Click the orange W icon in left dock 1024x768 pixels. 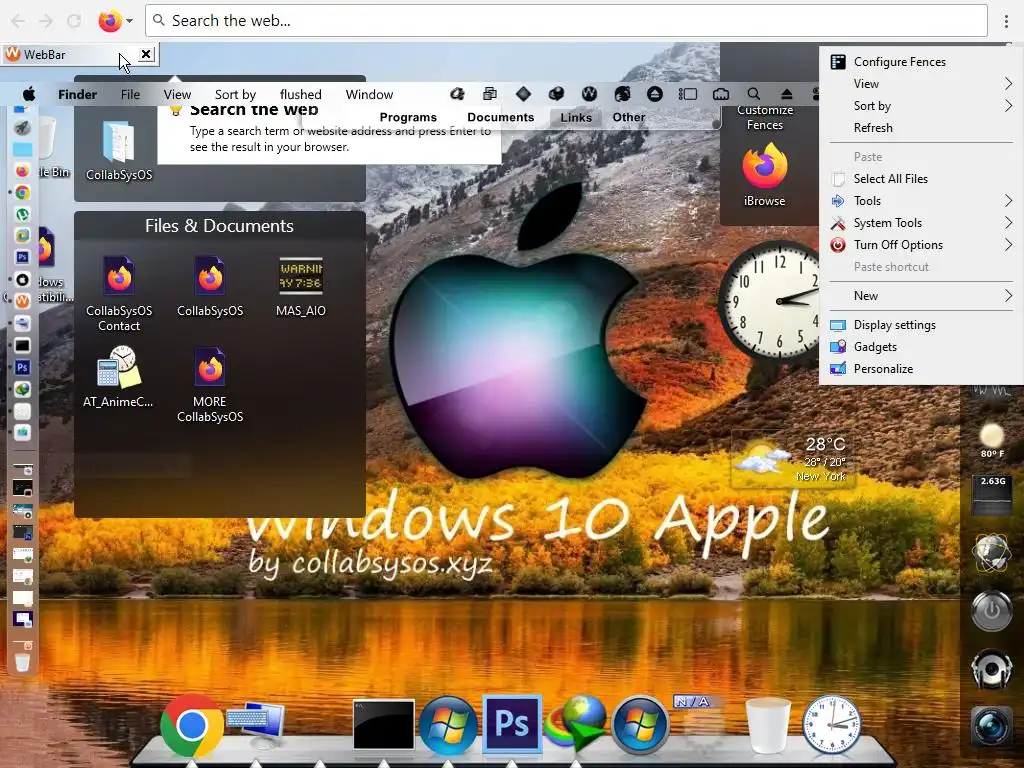coord(22,301)
